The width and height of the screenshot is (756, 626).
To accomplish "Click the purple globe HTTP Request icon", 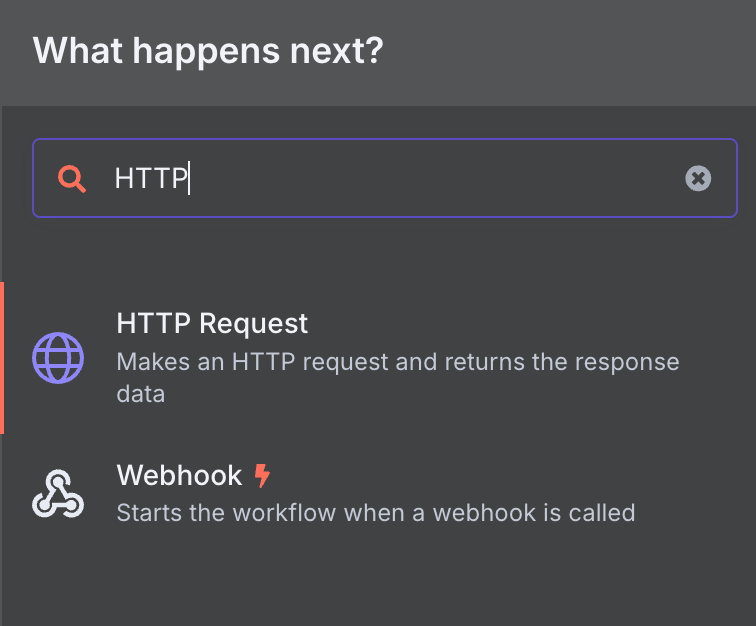I will coord(58,357).
